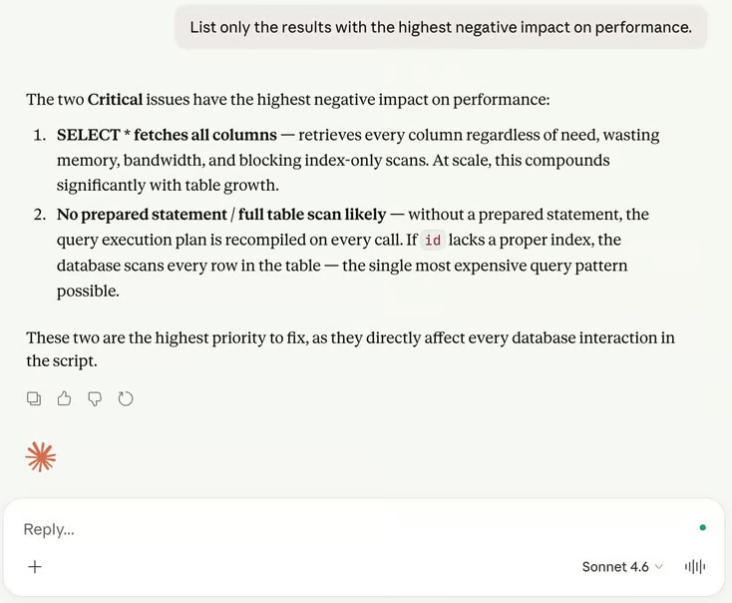This screenshot has width=732, height=603.
Task: Click the green status dot in reply box
Action: (703, 528)
